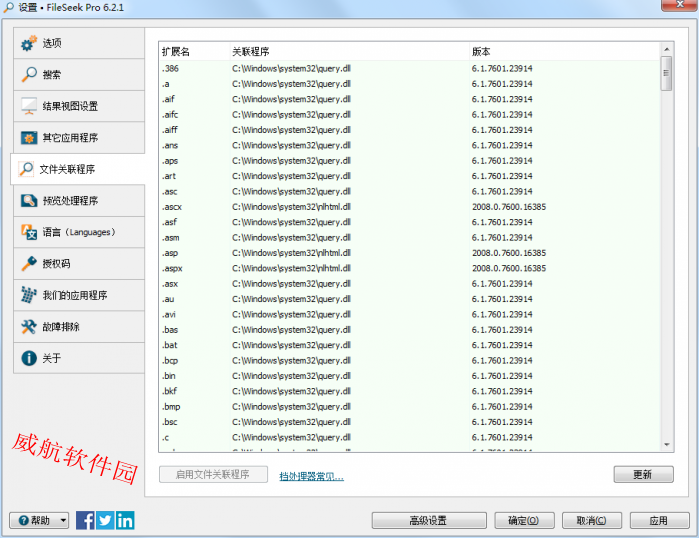Select the .aspx extension row
The image size is (699, 538).
click(409, 268)
